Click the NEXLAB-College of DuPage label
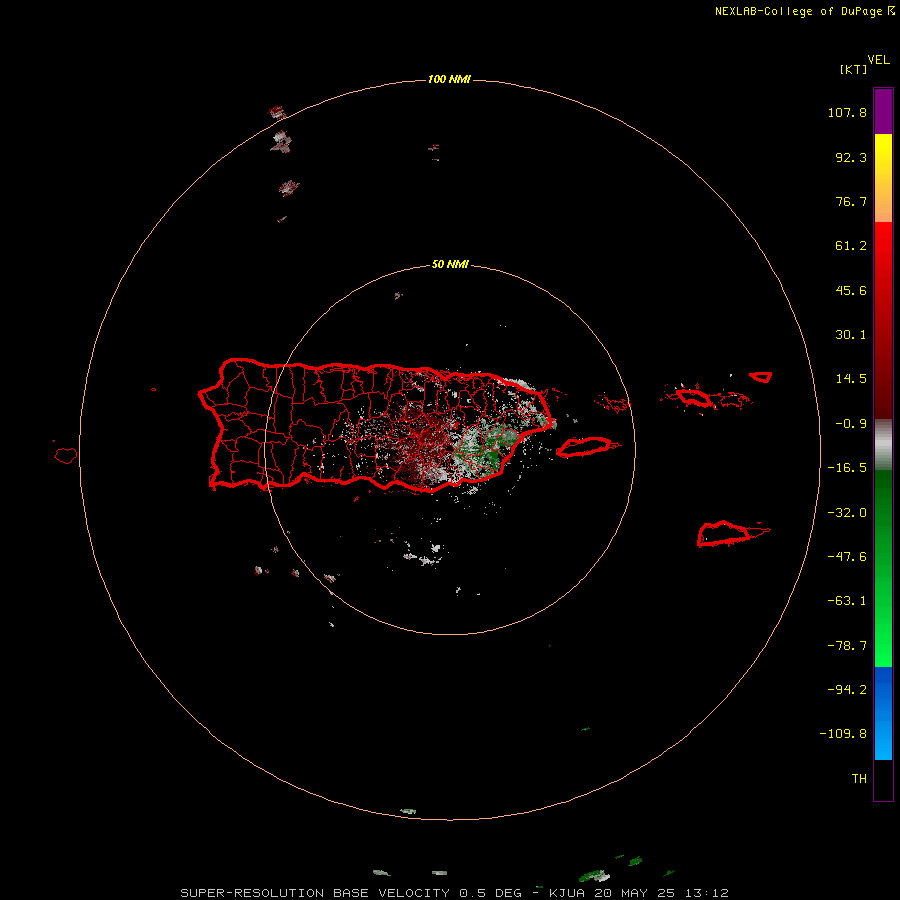 [x=805, y=11]
